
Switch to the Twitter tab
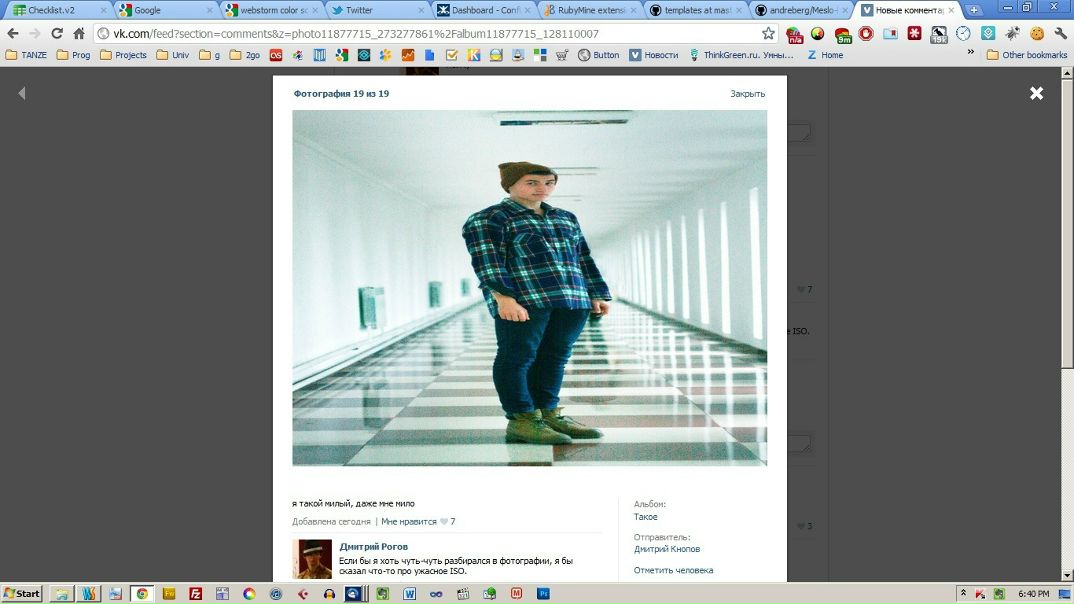[359, 10]
